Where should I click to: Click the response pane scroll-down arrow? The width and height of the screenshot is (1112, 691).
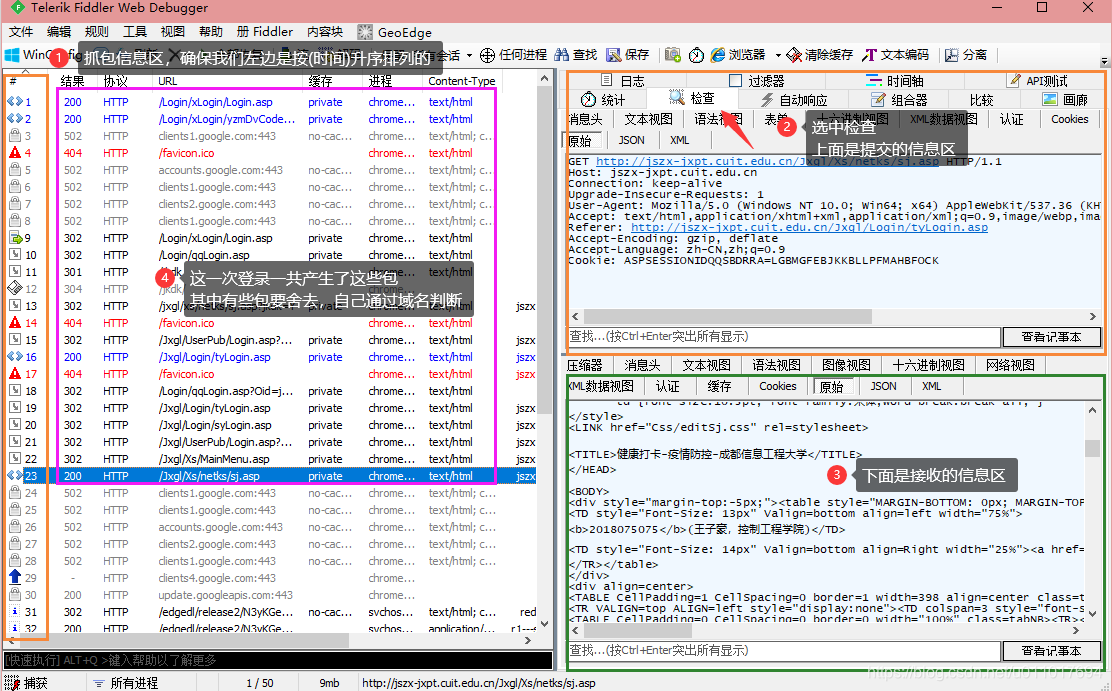[x=1092, y=614]
